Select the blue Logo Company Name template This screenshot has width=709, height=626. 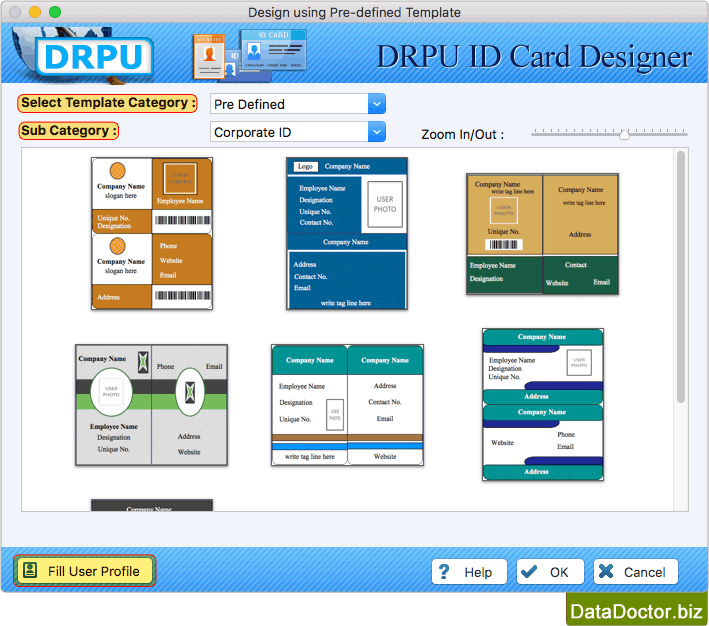pos(347,233)
